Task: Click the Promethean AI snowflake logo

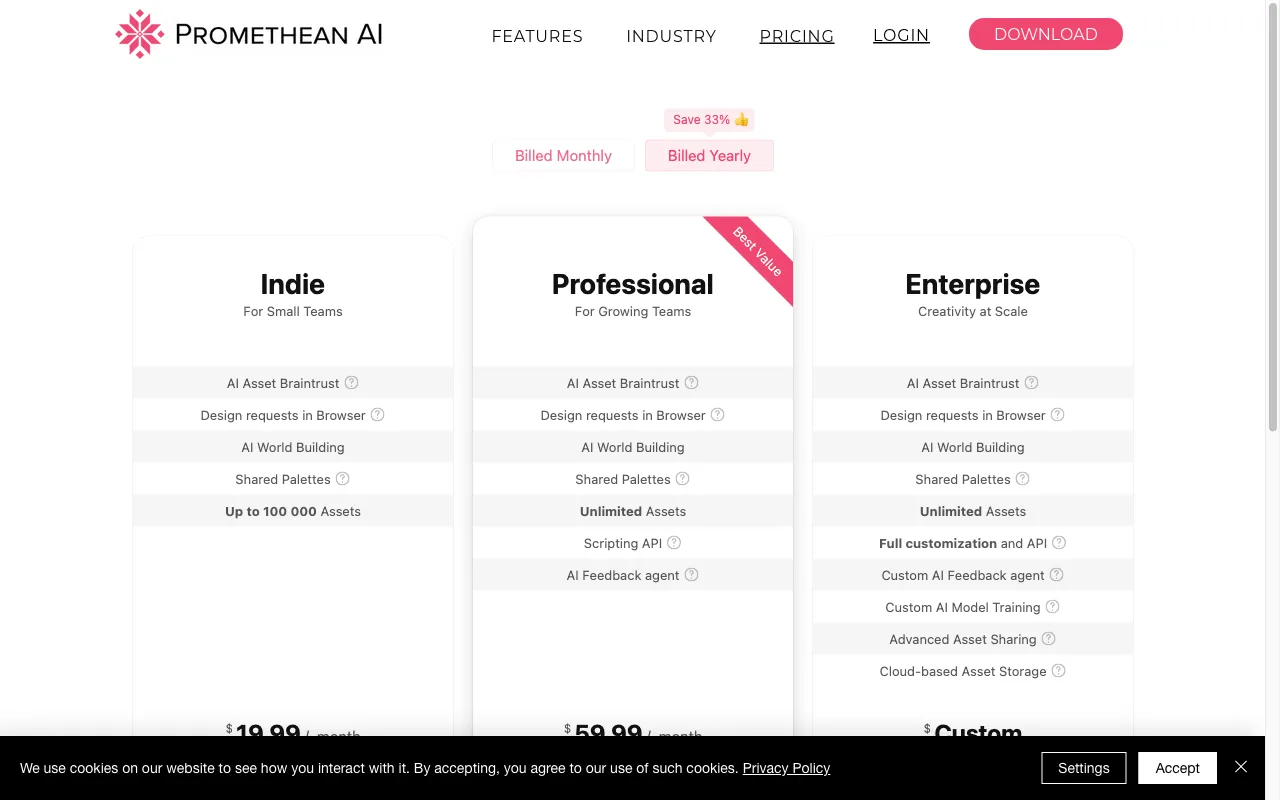Action: click(x=139, y=34)
